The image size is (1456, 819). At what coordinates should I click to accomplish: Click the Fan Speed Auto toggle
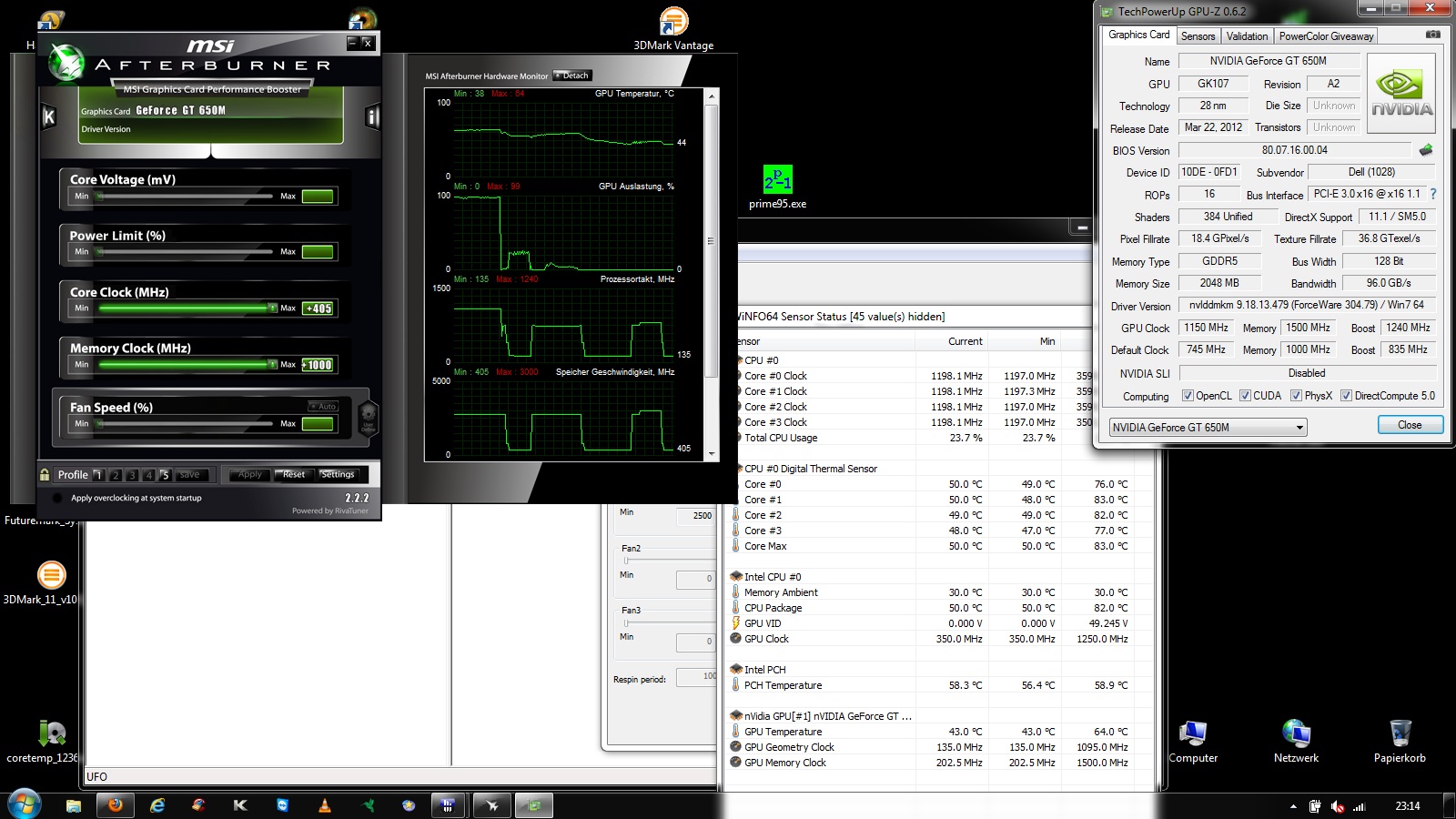coord(323,406)
